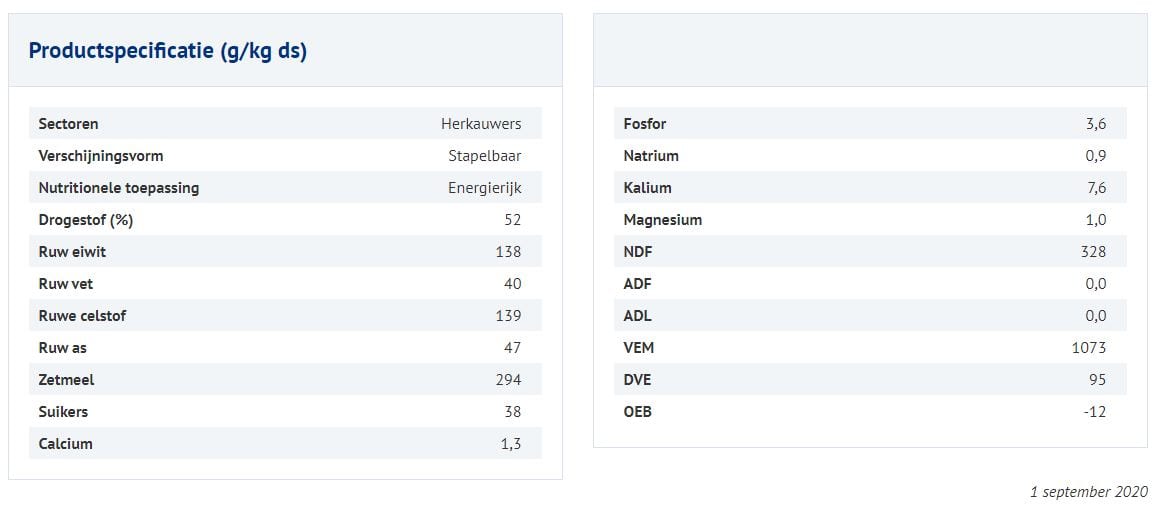Select the VEM value 1073
The image size is (1173, 510).
tap(1089, 348)
